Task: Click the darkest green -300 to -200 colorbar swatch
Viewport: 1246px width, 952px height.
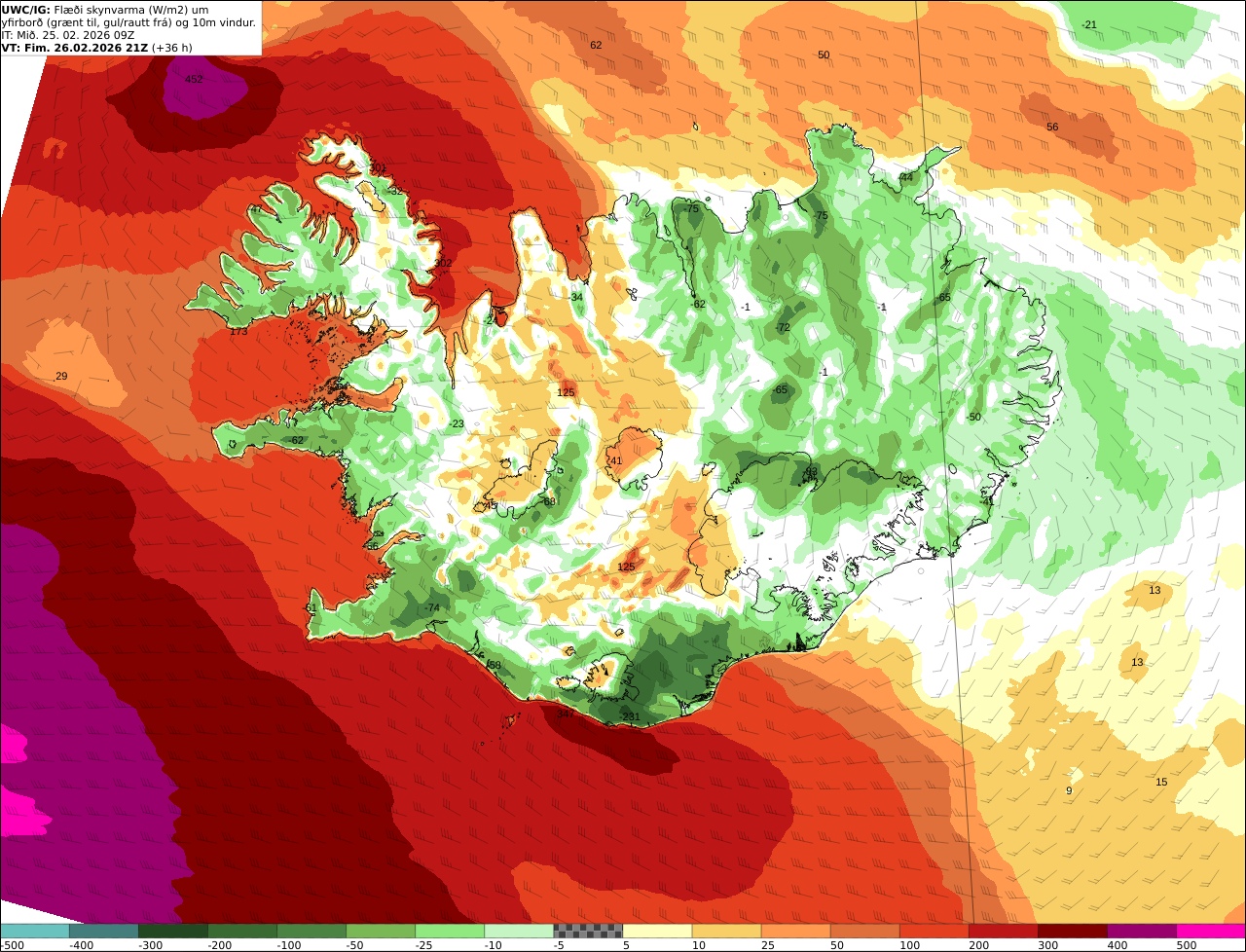Action: point(172,931)
